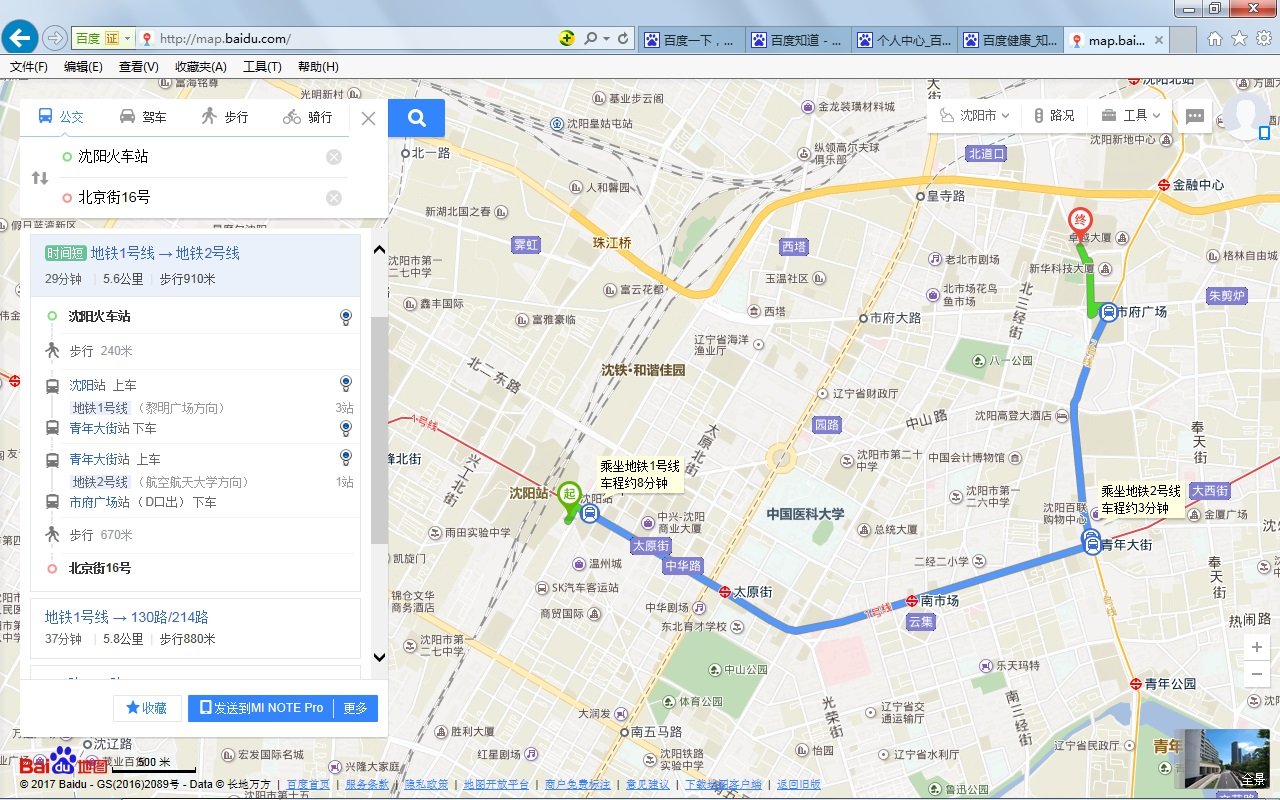Click the blue magnifier search icon
Image resolution: width=1280 pixels, height=800 pixels.
416,117
